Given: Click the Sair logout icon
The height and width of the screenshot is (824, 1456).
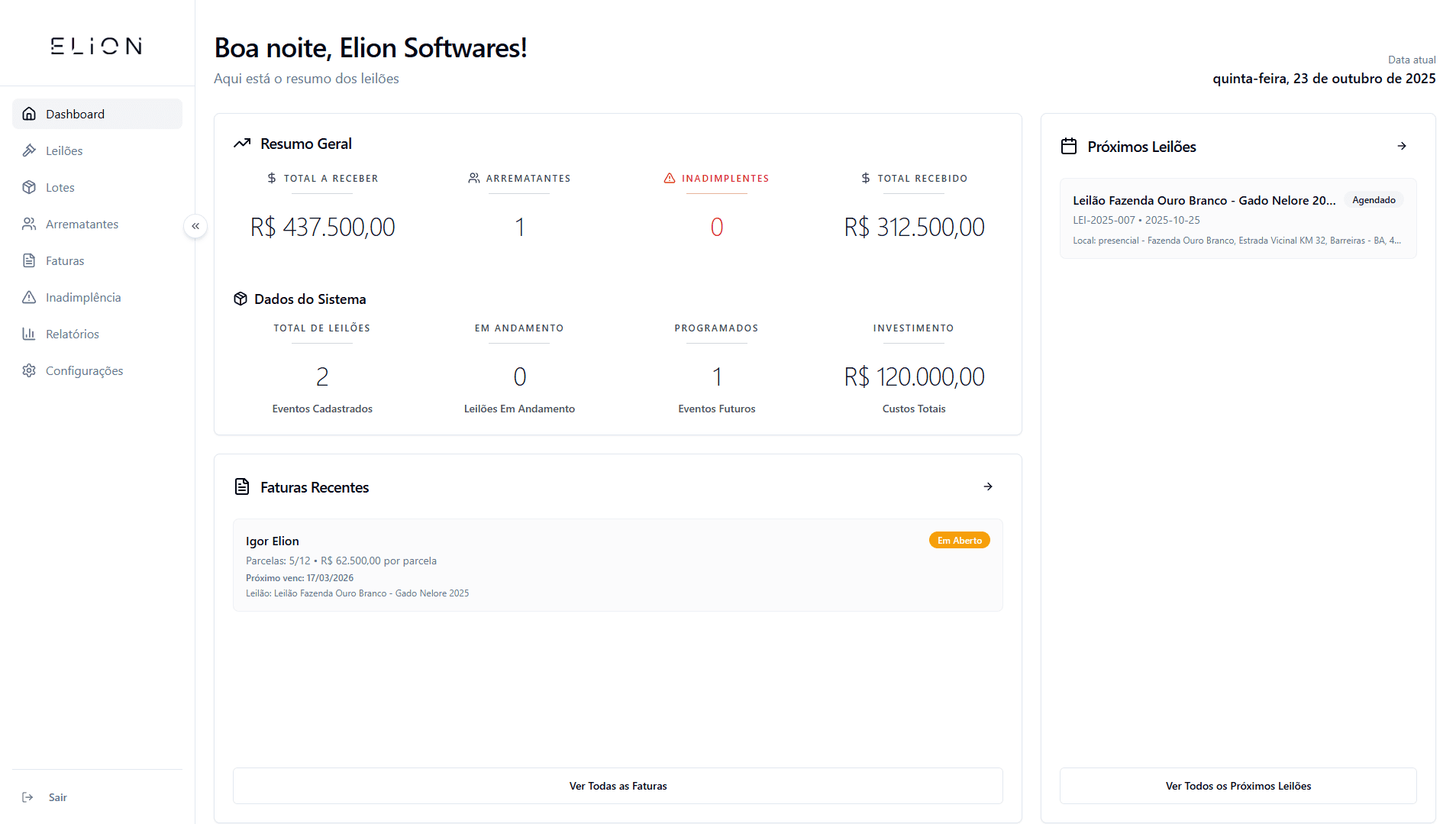Looking at the screenshot, I should pyautogui.click(x=28, y=797).
